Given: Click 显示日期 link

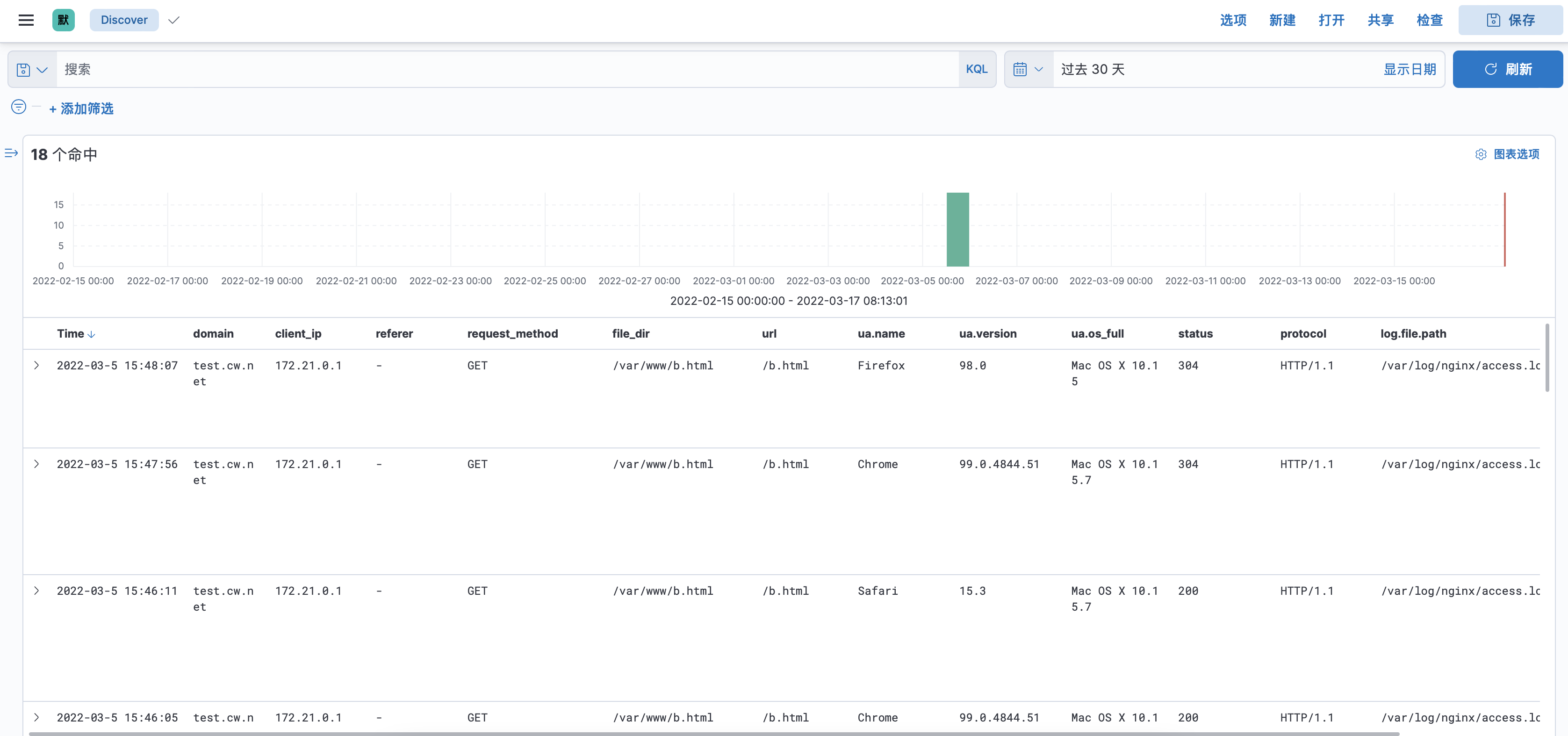Looking at the screenshot, I should 1410,69.
